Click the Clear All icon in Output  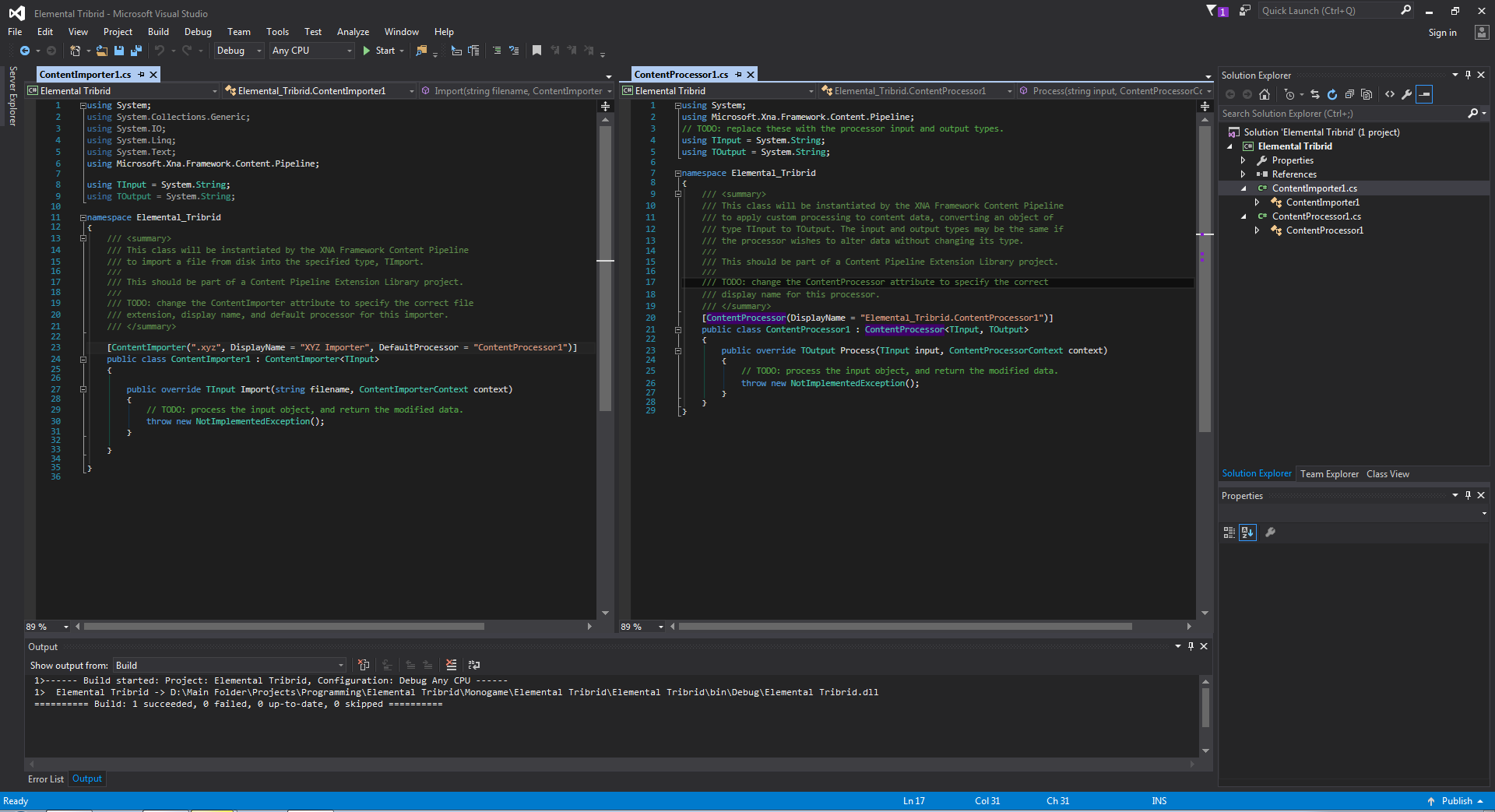pyautogui.click(x=451, y=665)
